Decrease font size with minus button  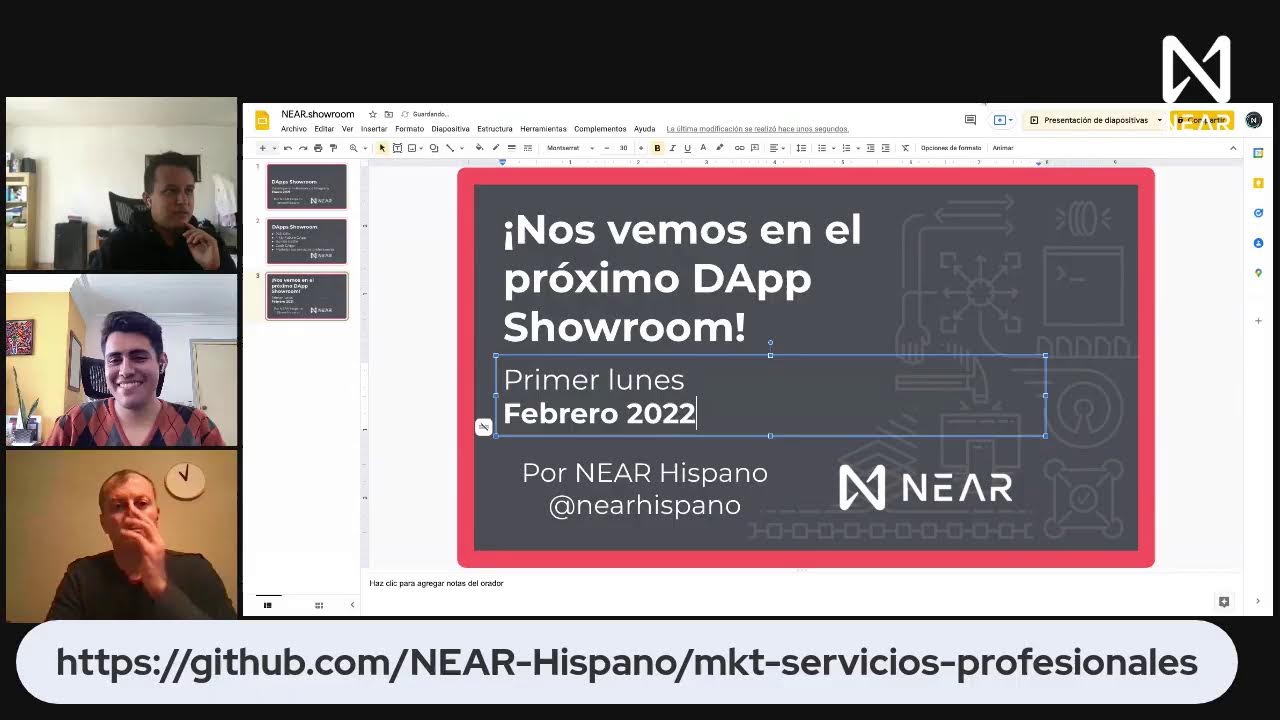point(606,148)
